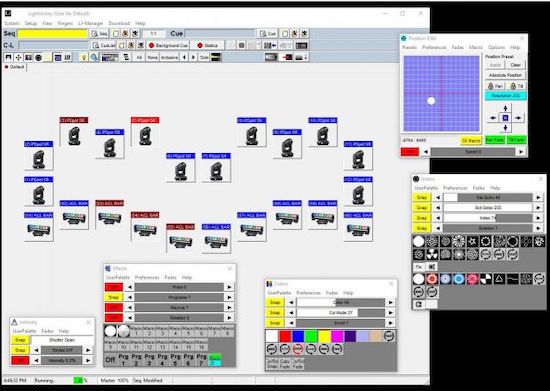Choose the triangle rotating gobo
The height and width of the screenshot is (391, 550).
[x=499, y=279]
